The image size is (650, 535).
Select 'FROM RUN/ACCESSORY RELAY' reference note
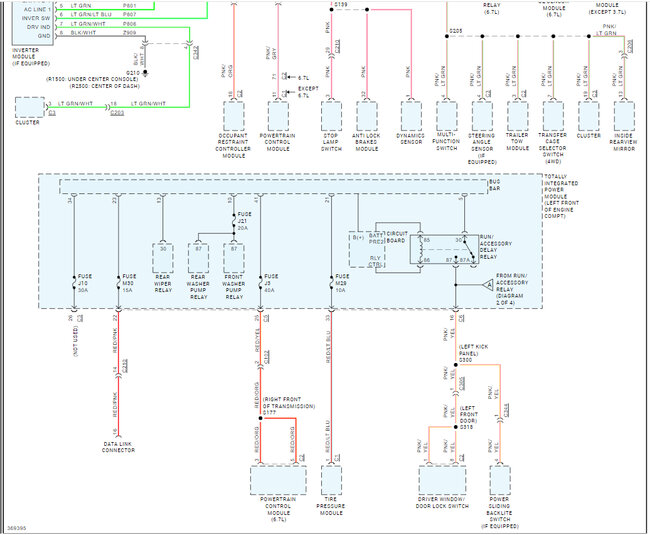point(512,289)
